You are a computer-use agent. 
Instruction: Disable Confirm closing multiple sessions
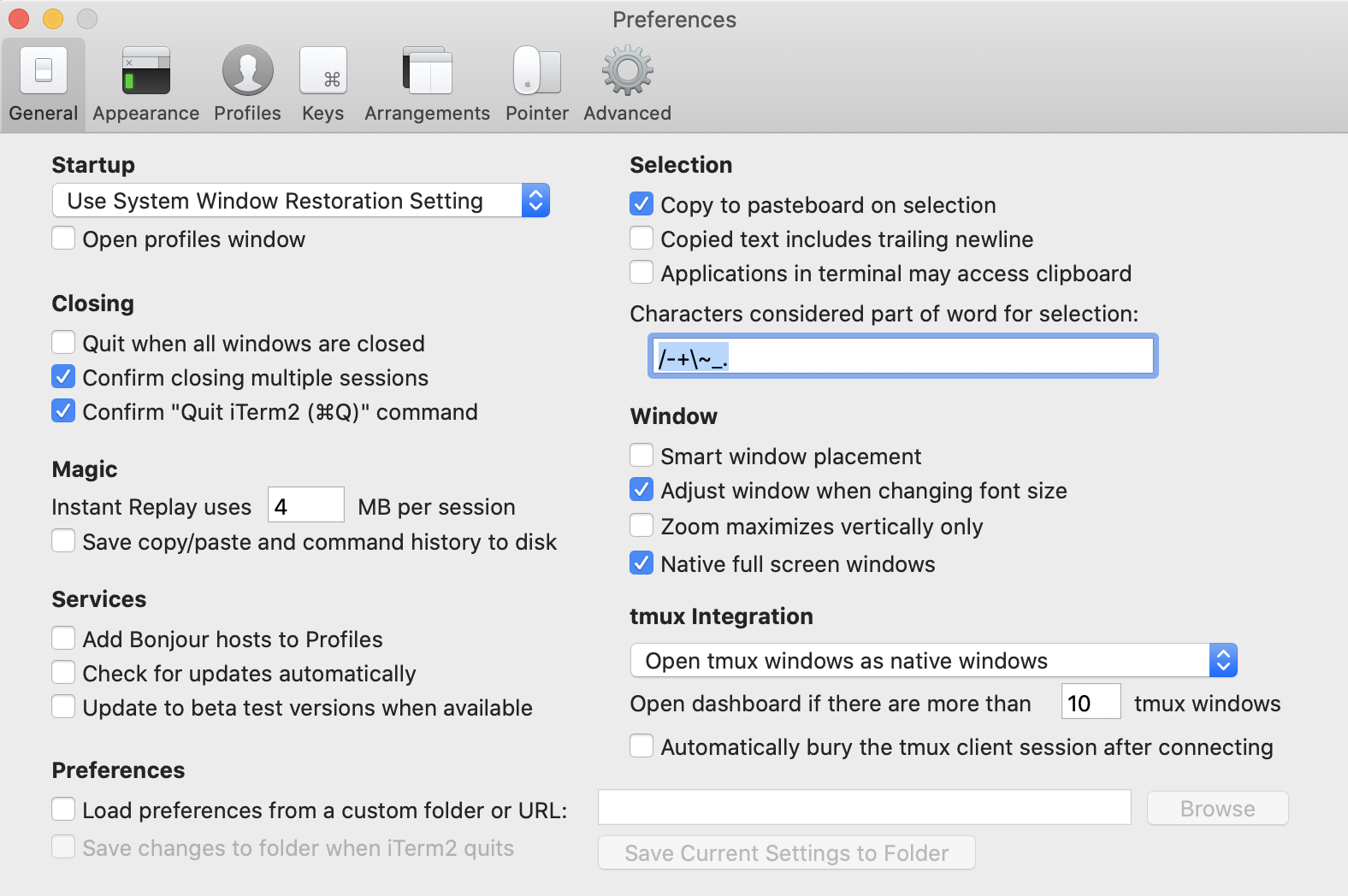63,376
